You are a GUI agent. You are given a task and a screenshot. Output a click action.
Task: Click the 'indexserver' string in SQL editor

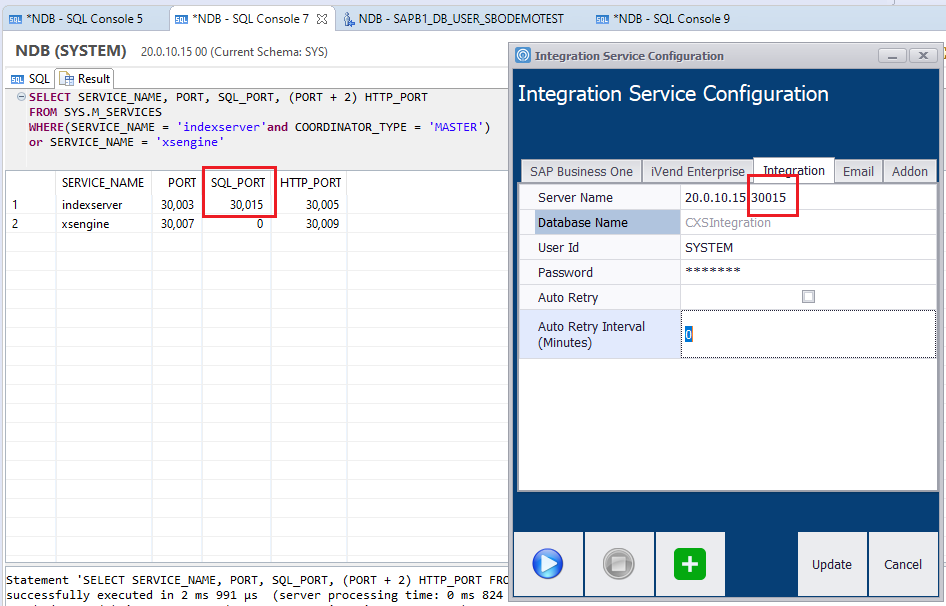[x=221, y=127]
